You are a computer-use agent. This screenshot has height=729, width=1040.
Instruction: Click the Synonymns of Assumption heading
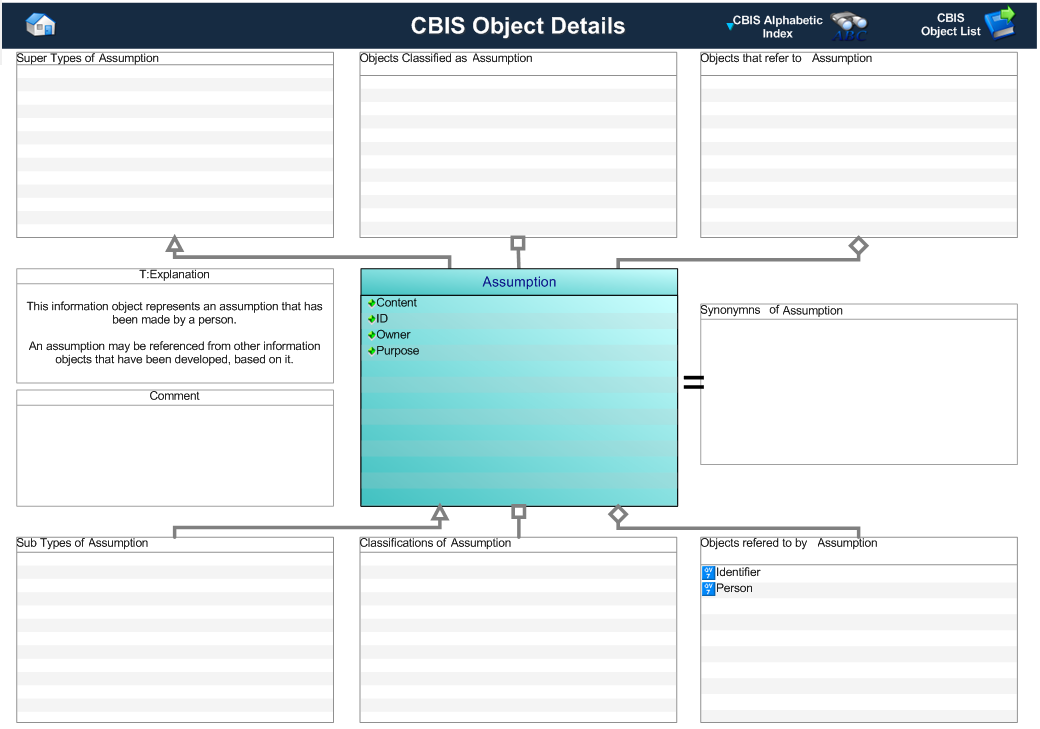771,310
